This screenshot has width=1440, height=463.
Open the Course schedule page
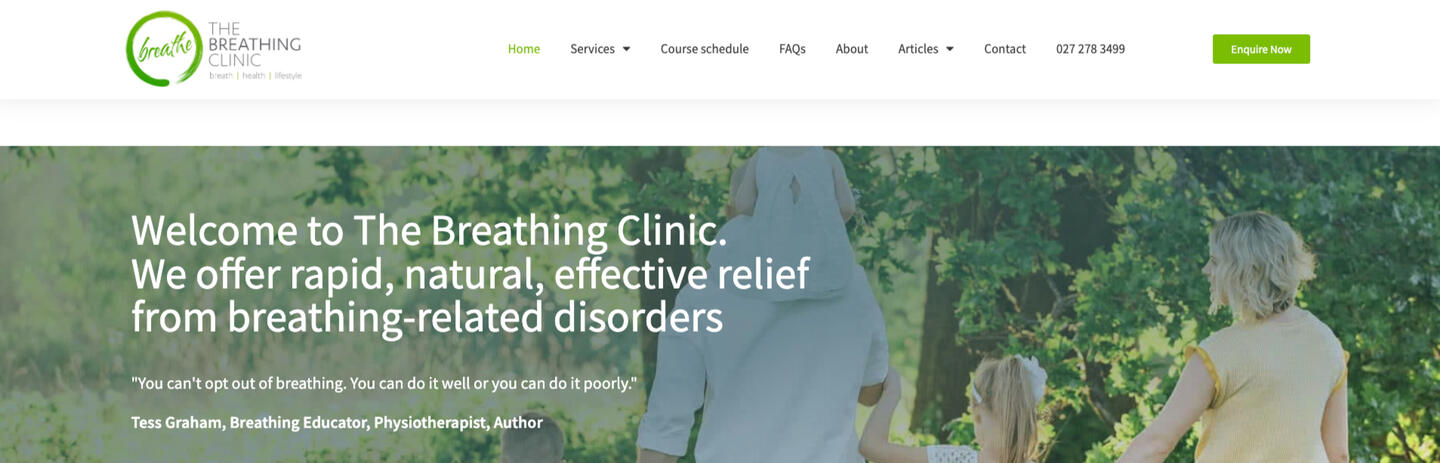pos(704,49)
